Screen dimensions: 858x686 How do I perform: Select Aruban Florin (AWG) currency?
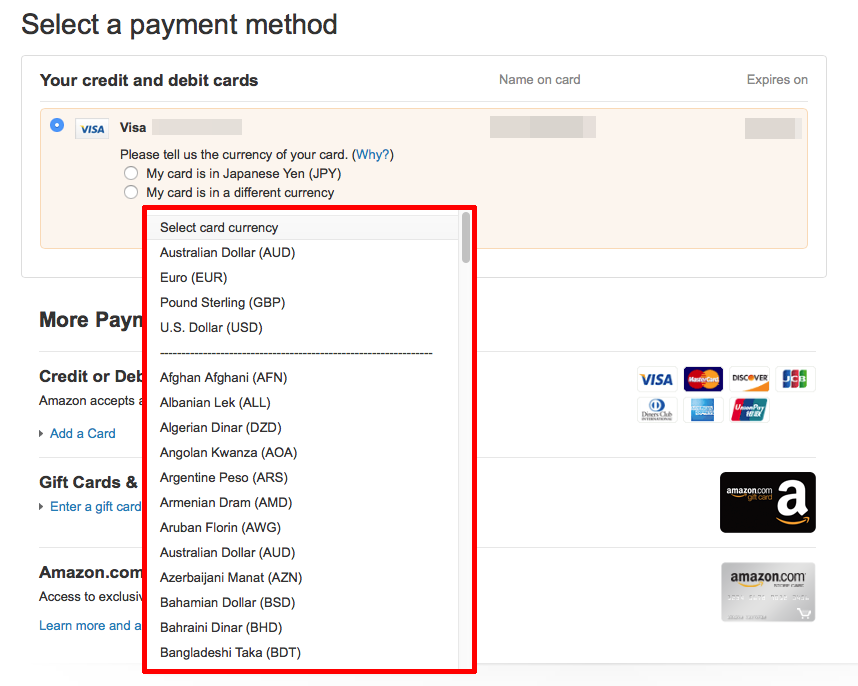[x=303, y=528]
